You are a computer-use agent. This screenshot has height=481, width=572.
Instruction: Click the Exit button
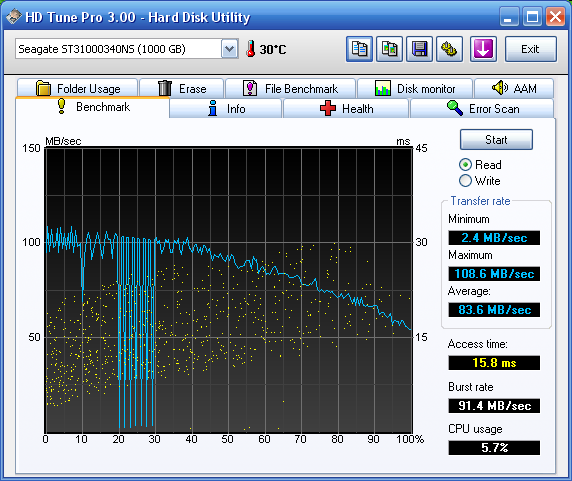click(531, 49)
